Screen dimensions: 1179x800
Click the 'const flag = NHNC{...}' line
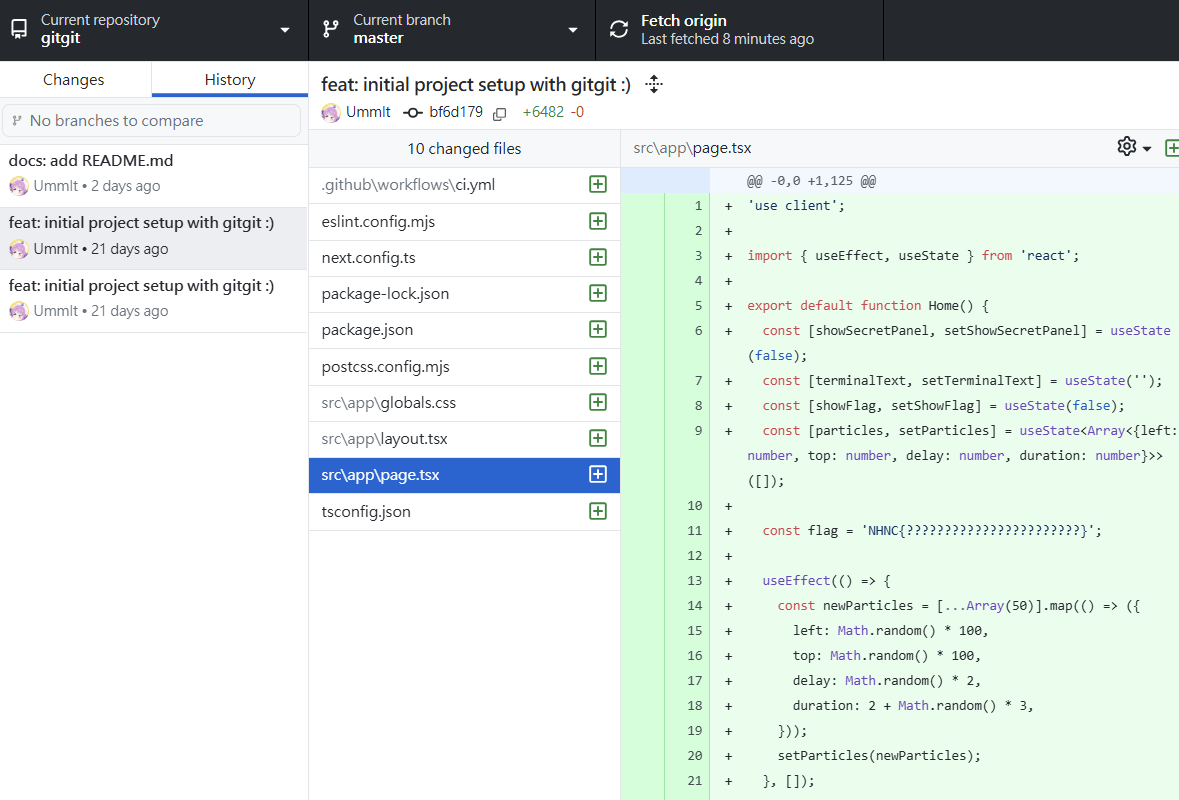point(932,531)
